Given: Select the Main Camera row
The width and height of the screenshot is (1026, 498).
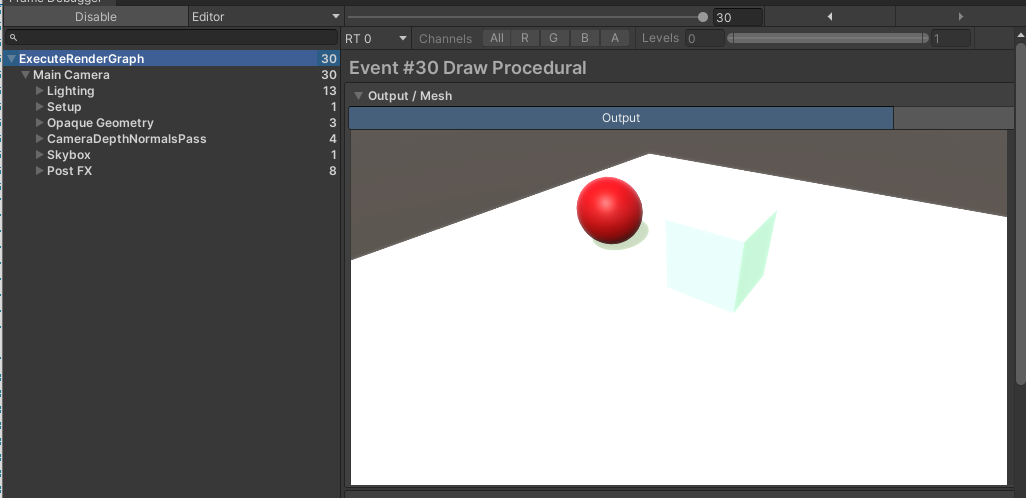Looking at the screenshot, I should tap(171, 75).
